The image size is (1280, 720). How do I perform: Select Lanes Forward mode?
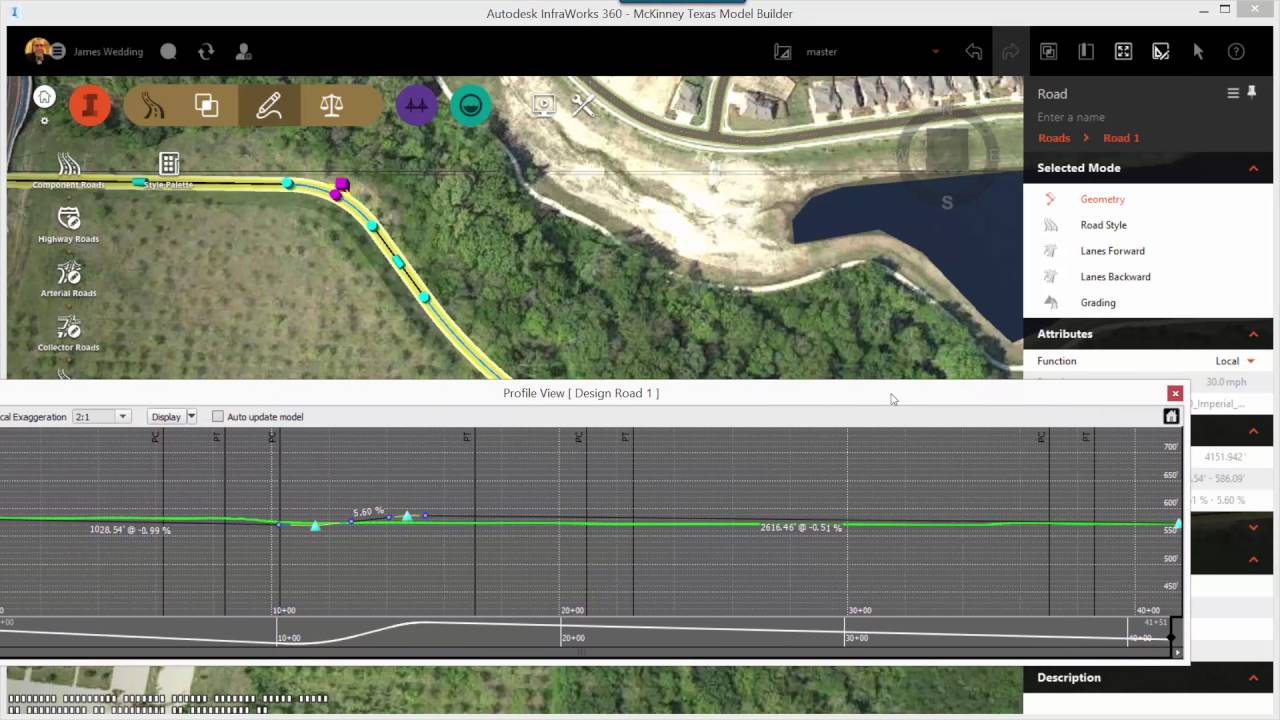(x=1112, y=251)
